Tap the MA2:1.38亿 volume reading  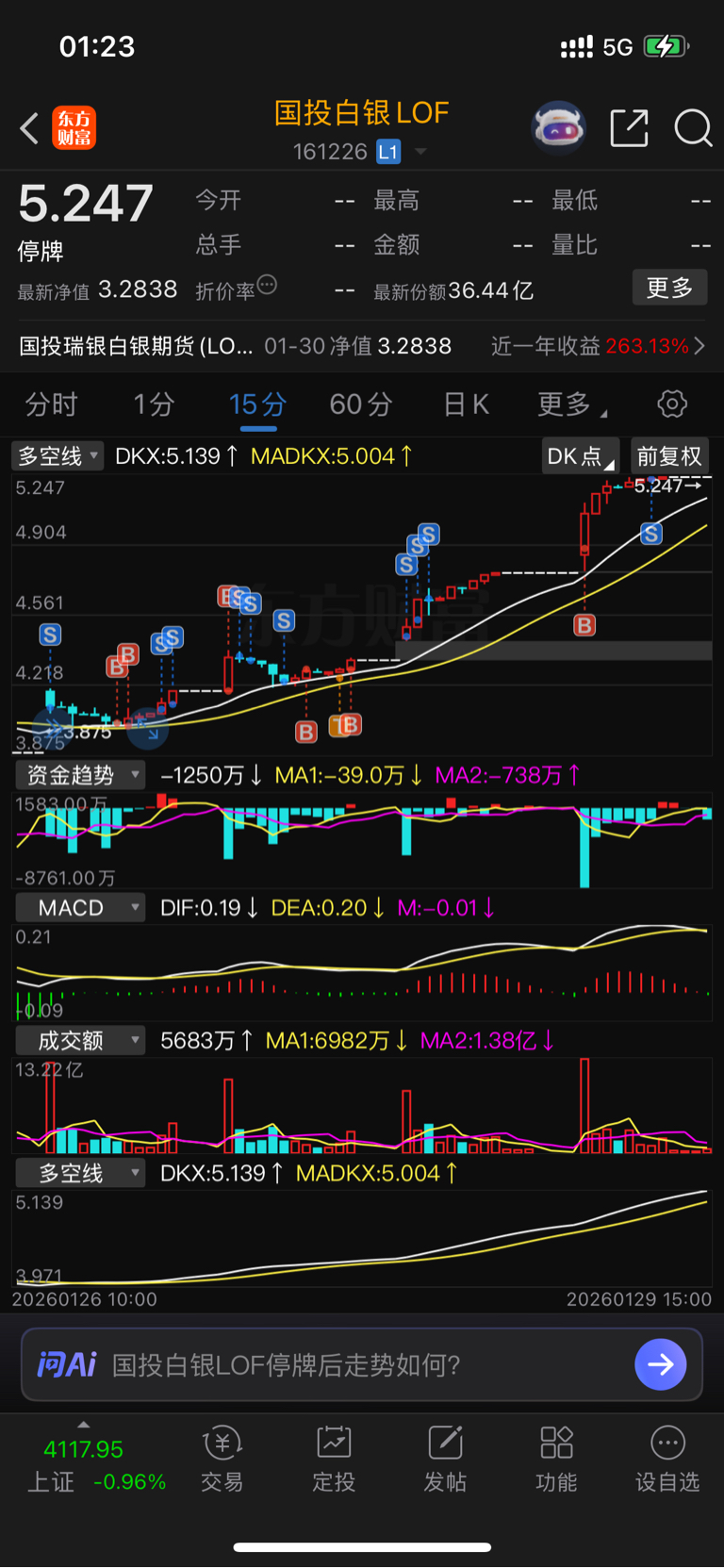tap(487, 1041)
